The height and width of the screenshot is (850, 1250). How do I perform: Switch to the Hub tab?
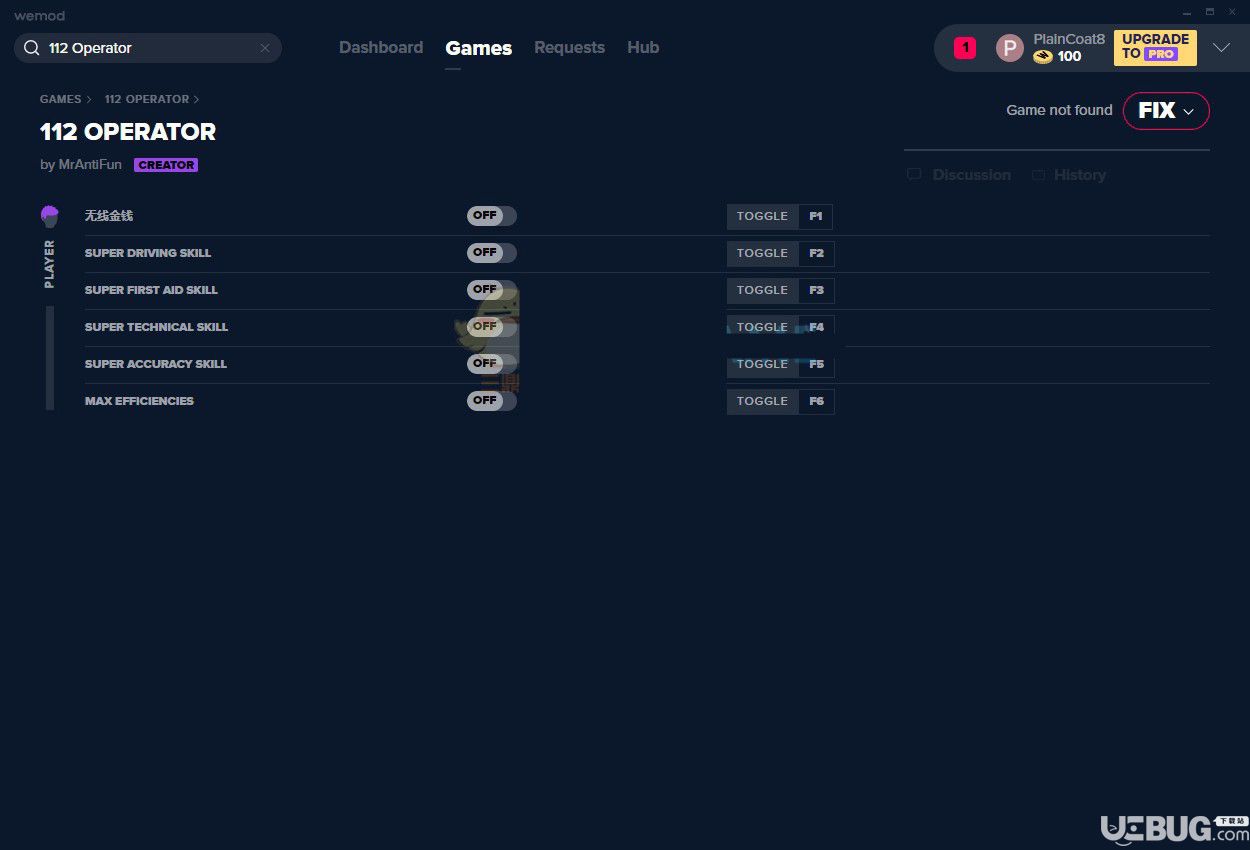pyautogui.click(x=643, y=48)
